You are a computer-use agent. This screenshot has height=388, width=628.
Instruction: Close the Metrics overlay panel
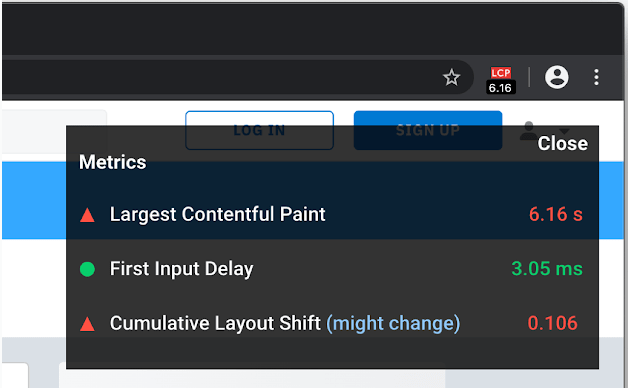[x=562, y=143]
